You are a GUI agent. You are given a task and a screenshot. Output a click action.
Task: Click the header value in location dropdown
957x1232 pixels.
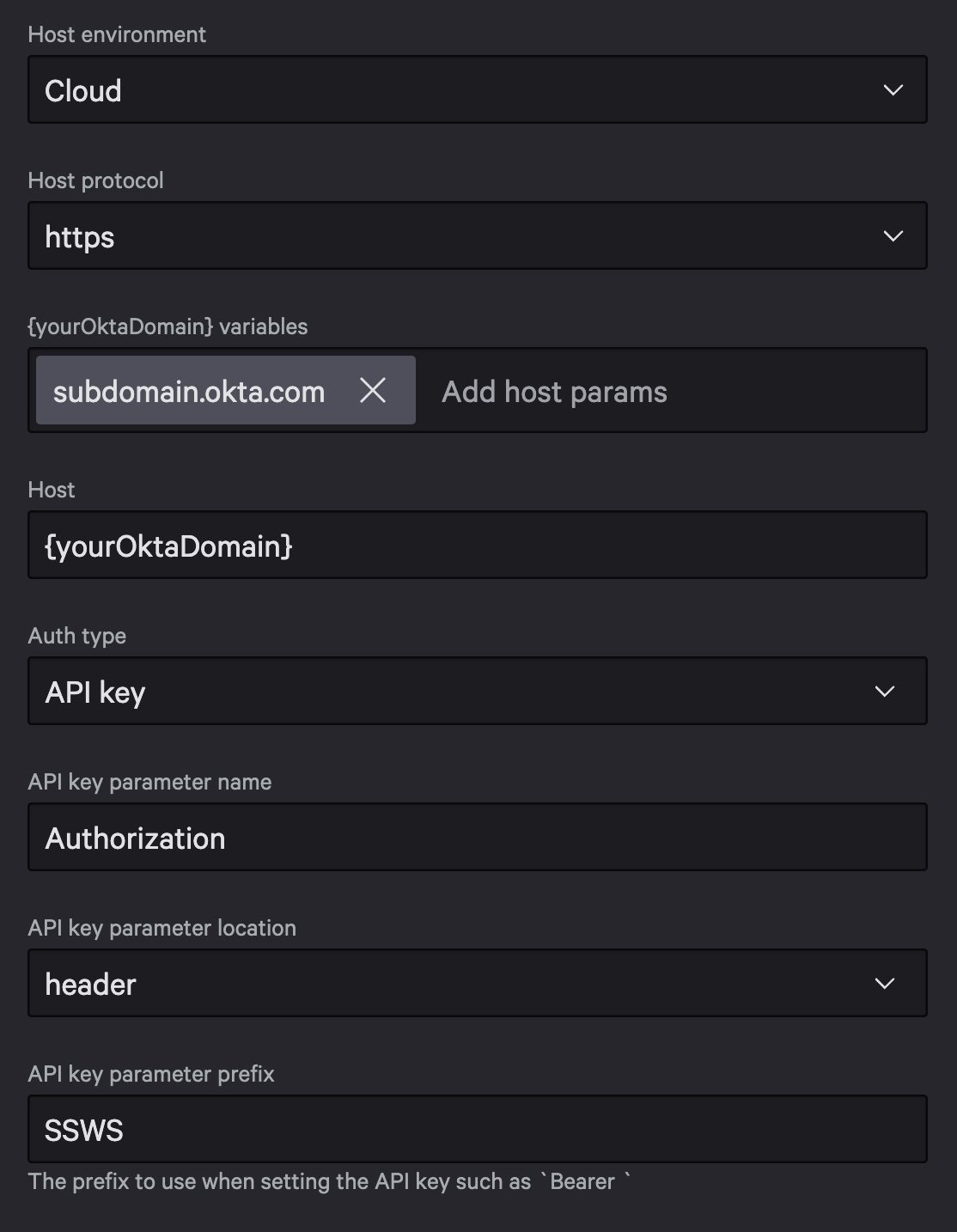click(x=90, y=983)
